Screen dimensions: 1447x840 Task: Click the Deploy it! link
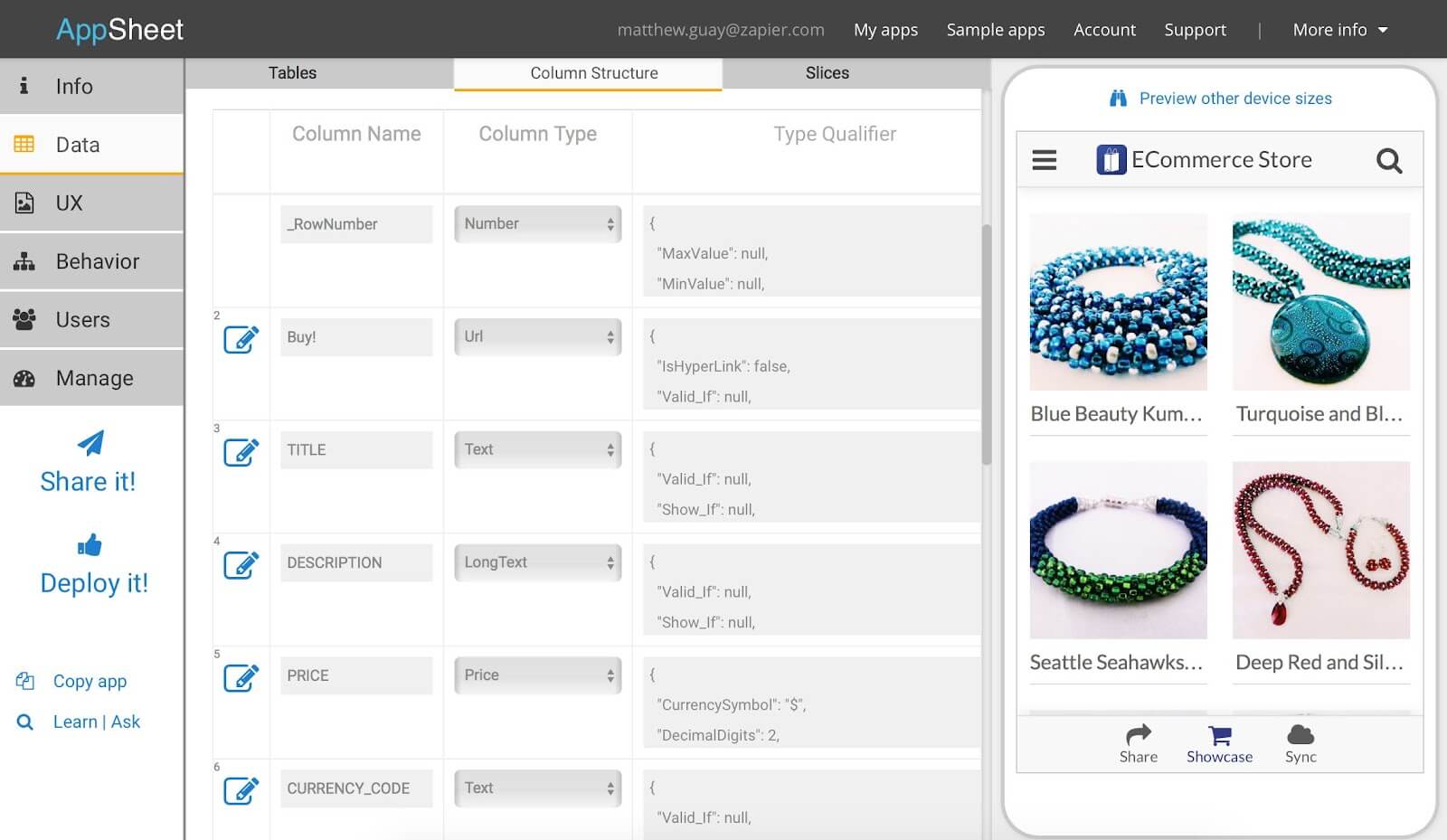pos(93,582)
